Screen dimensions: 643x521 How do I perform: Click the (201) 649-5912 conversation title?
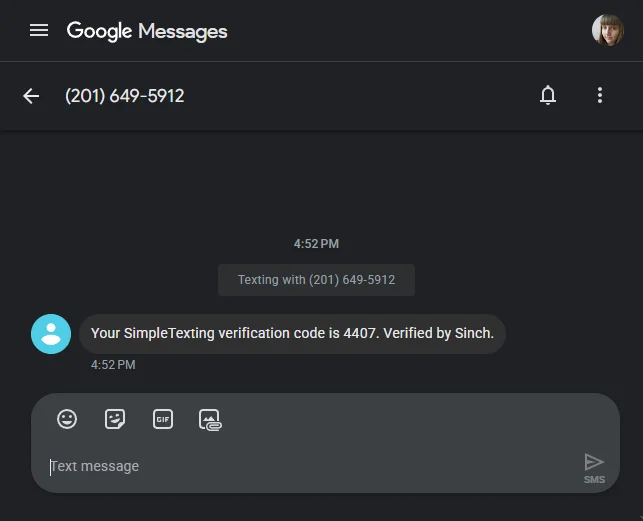coord(125,96)
